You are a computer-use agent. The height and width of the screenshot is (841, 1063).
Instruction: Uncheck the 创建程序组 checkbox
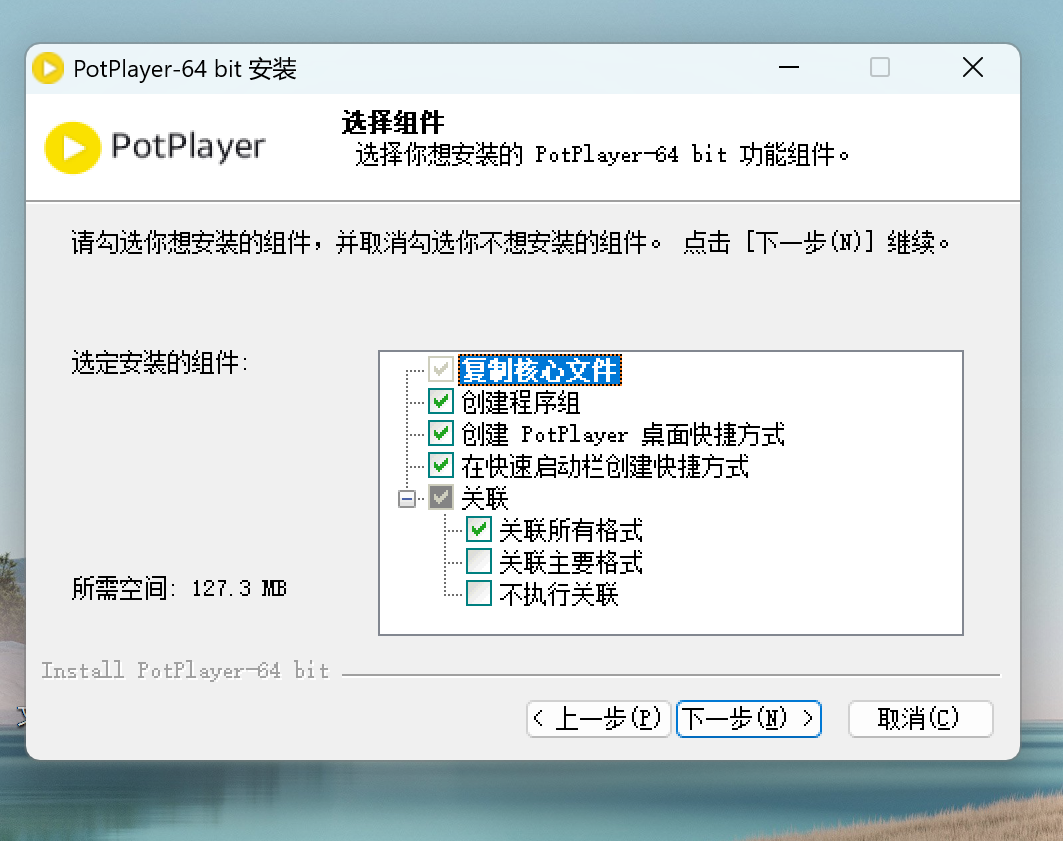click(x=441, y=402)
